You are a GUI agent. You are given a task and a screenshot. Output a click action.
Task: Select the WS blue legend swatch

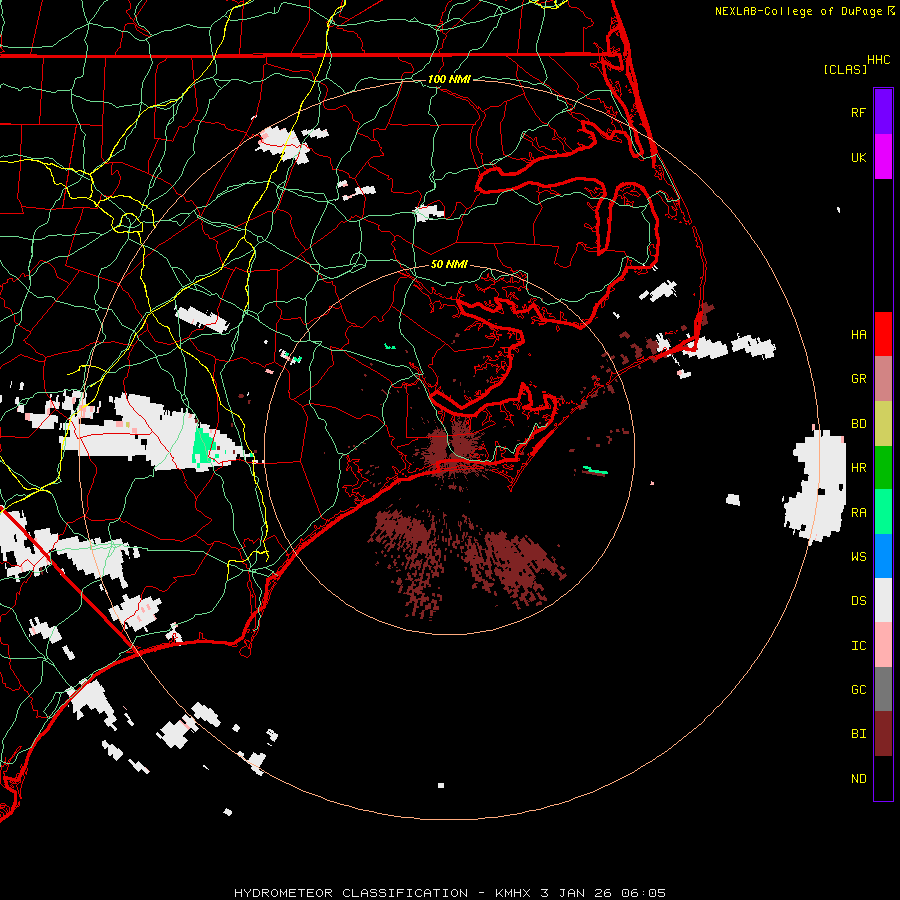point(883,556)
